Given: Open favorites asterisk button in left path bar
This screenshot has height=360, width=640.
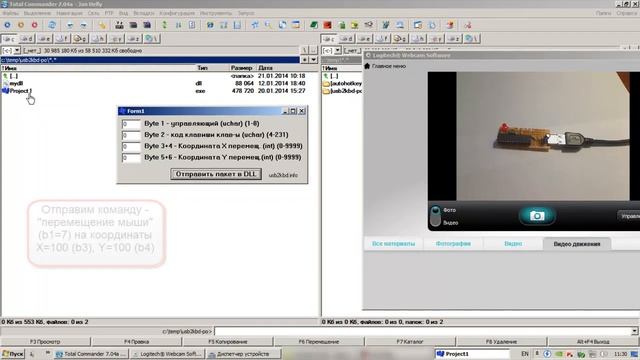Looking at the screenshot, I should (304, 60).
